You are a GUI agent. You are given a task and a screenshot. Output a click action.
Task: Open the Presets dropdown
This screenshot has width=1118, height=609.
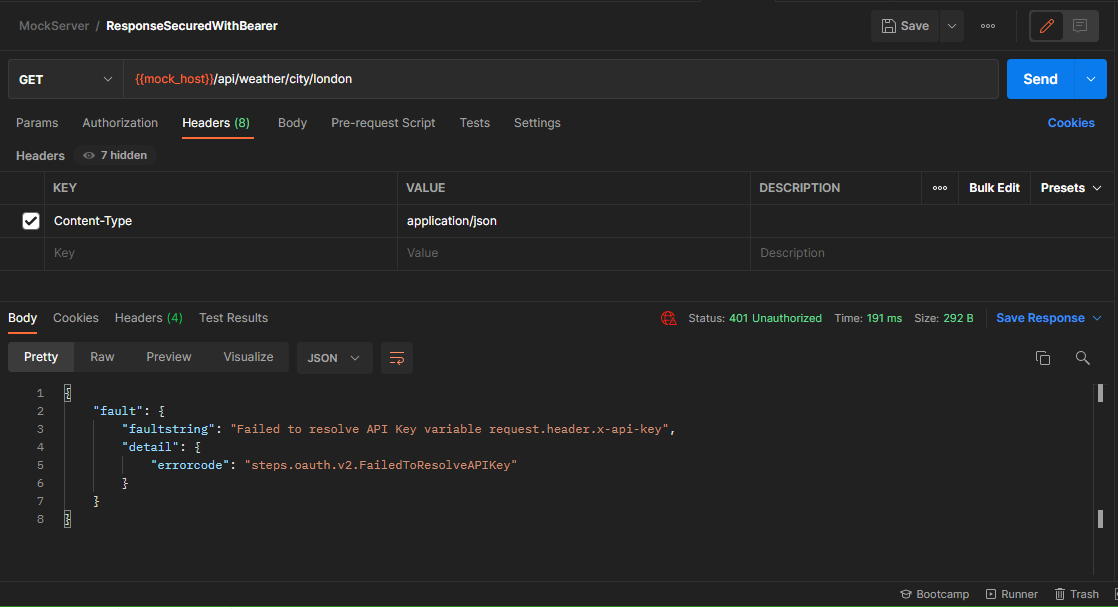point(1071,188)
